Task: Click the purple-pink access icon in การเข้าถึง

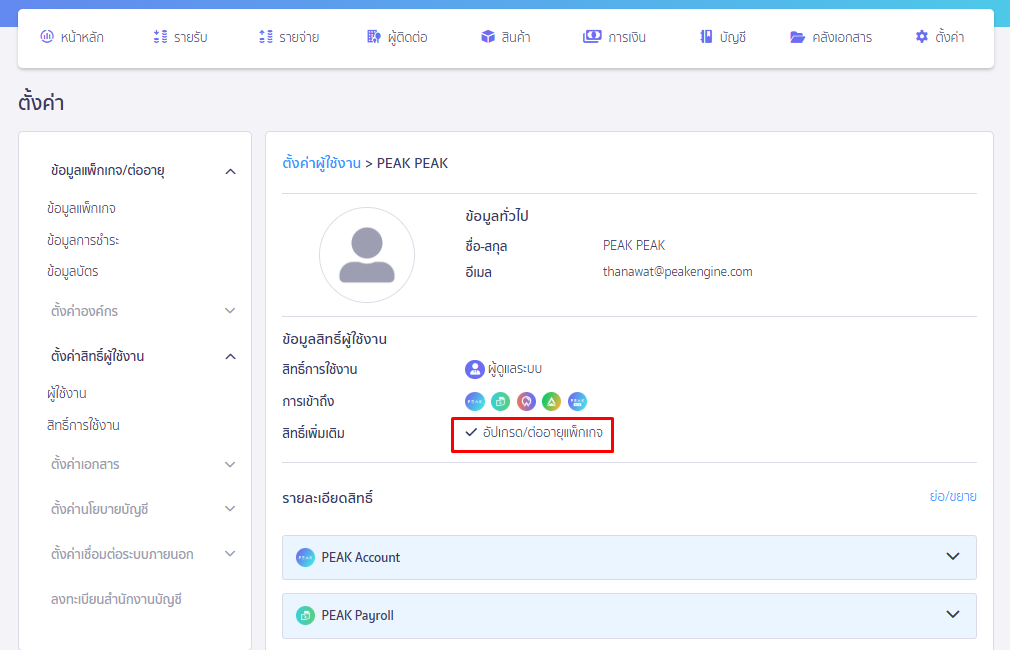Action: click(x=526, y=401)
